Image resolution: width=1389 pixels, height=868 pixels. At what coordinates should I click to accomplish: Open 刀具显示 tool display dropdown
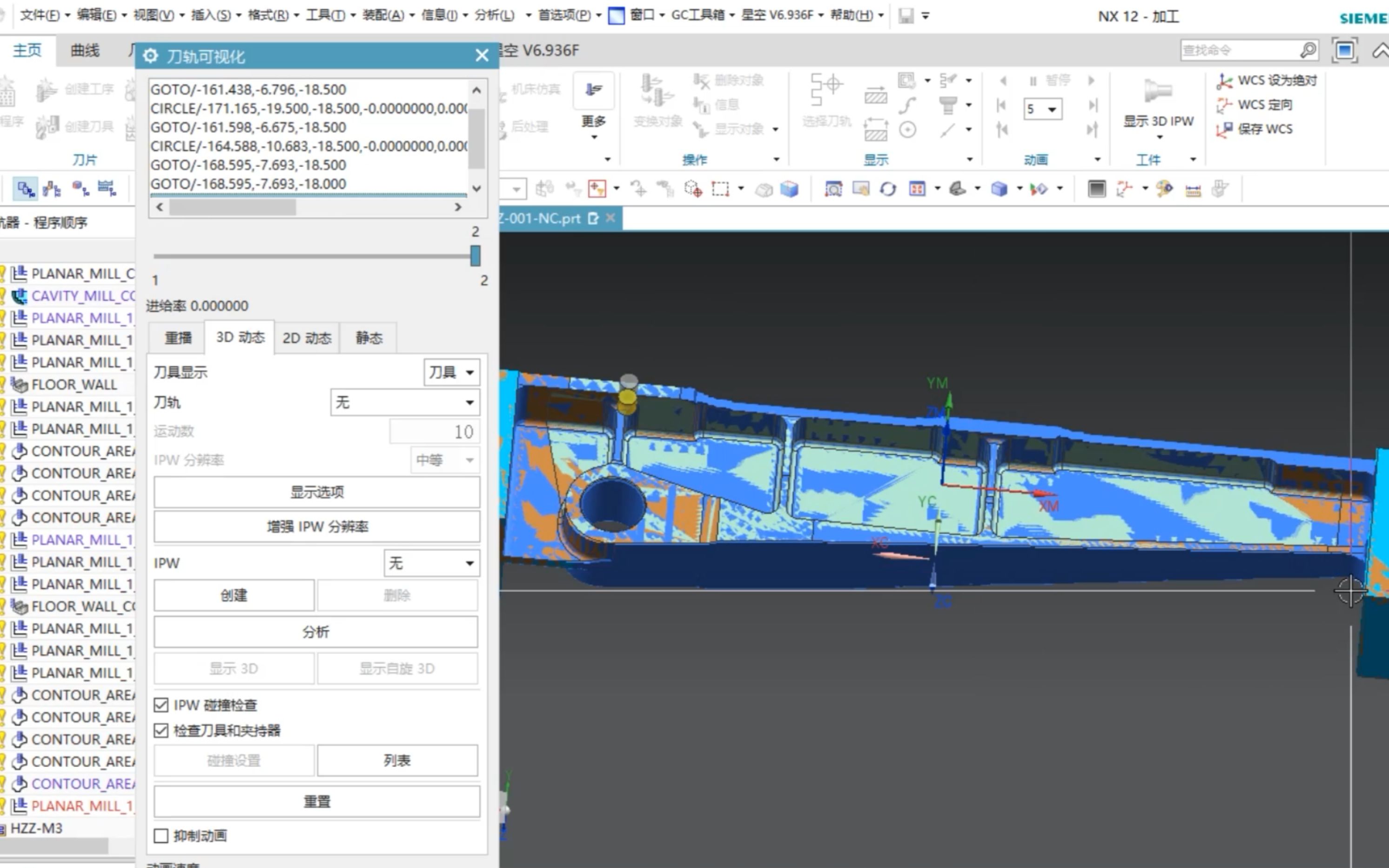[x=449, y=371]
